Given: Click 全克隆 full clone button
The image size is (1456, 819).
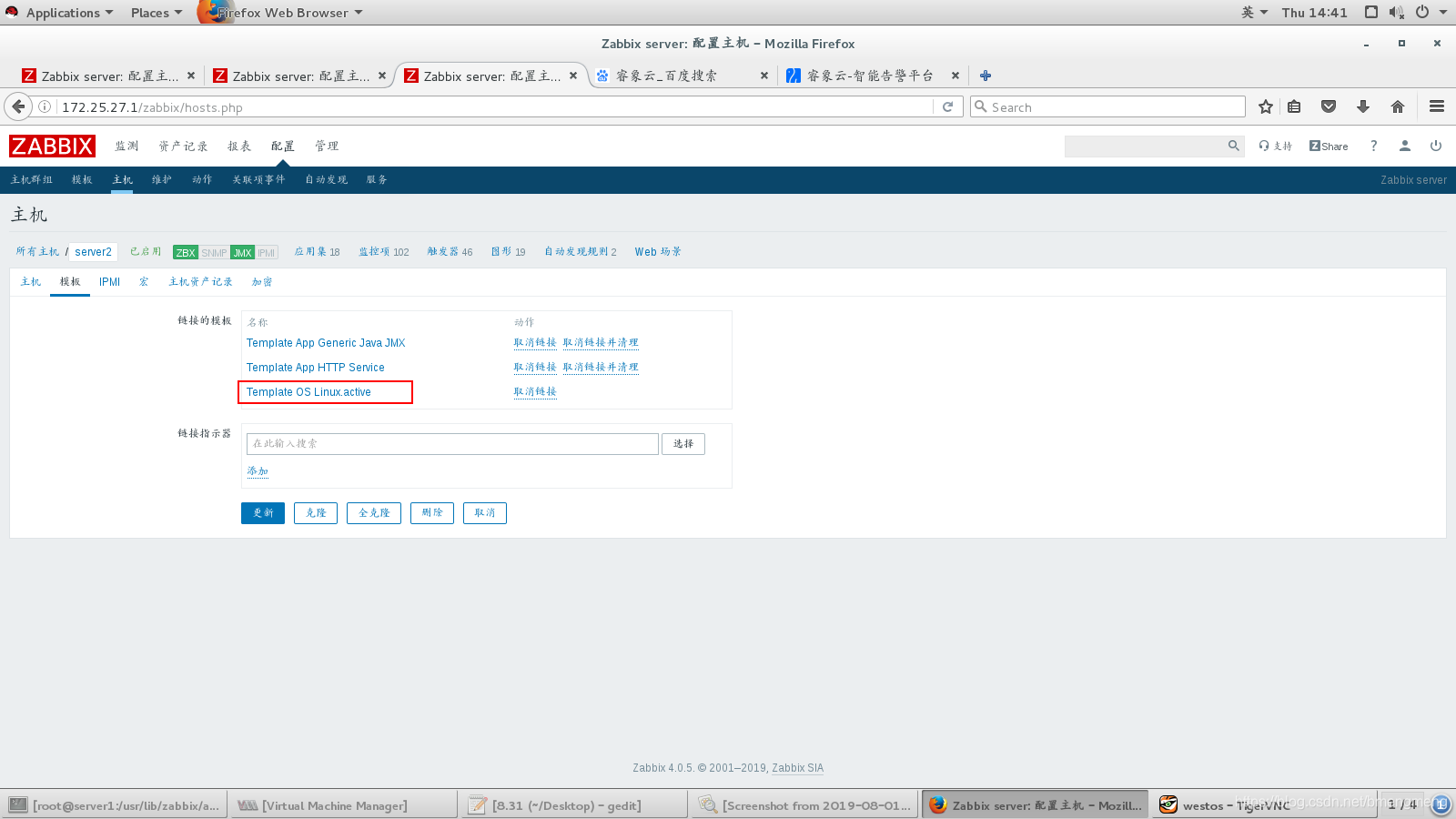Looking at the screenshot, I should [x=374, y=513].
